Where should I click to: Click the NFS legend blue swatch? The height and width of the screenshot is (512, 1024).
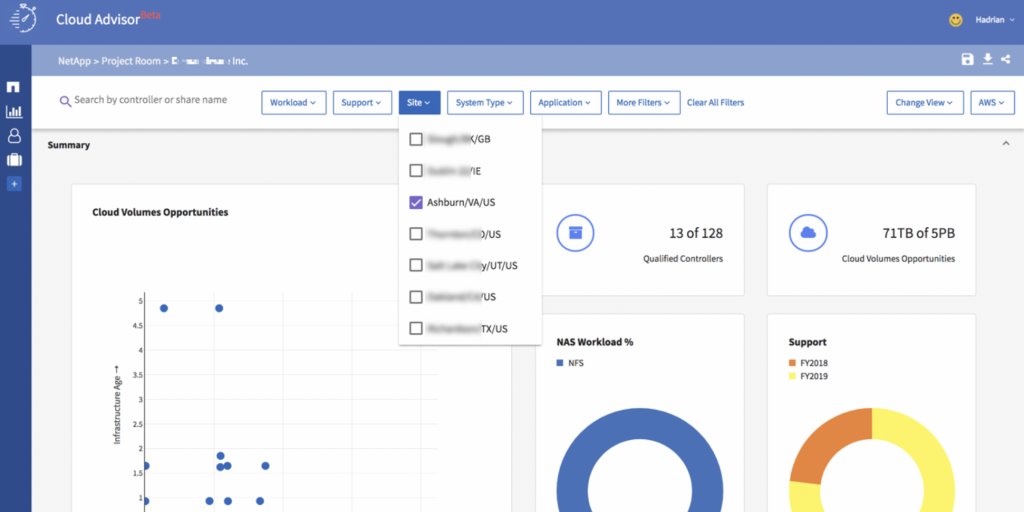(560, 362)
